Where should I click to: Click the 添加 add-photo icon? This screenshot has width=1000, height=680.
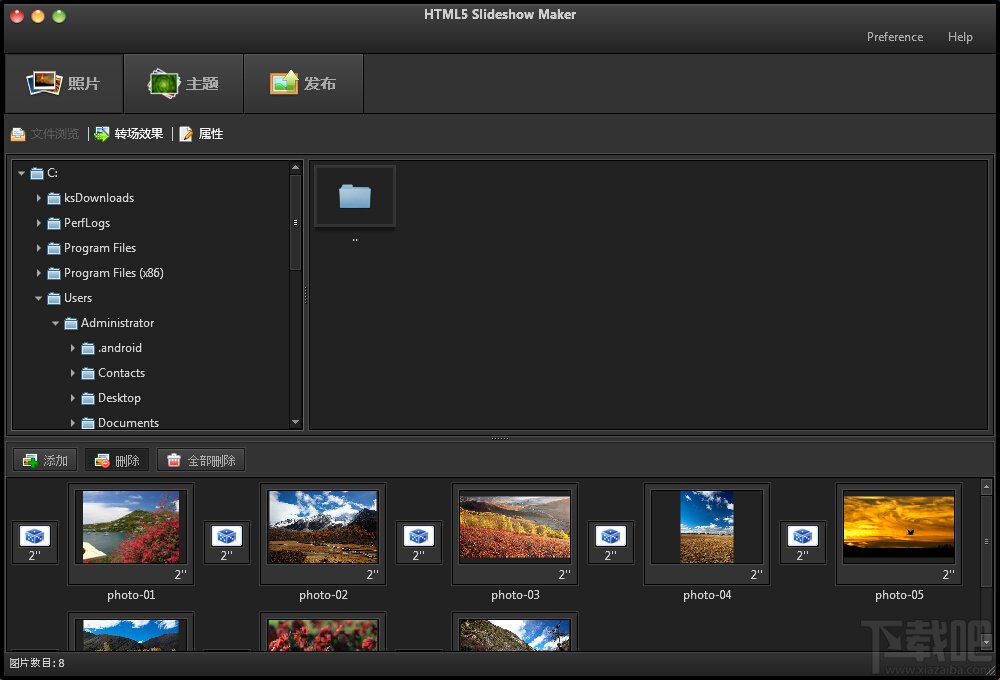coord(30,461)
